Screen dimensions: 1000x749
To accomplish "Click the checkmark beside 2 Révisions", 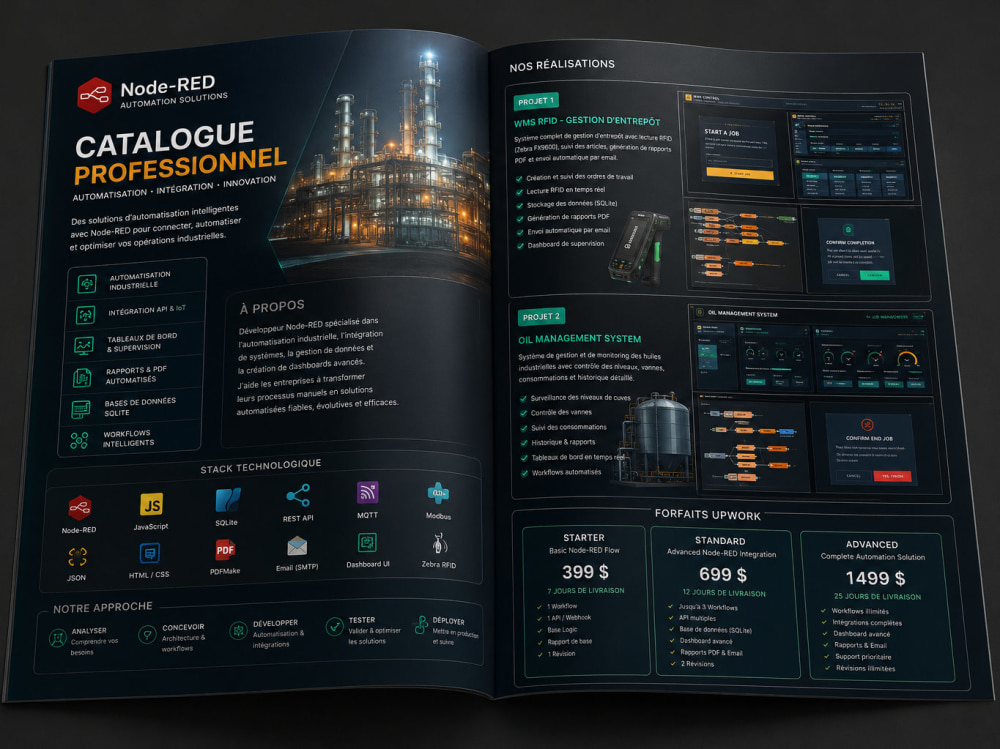I will (672, 664).
